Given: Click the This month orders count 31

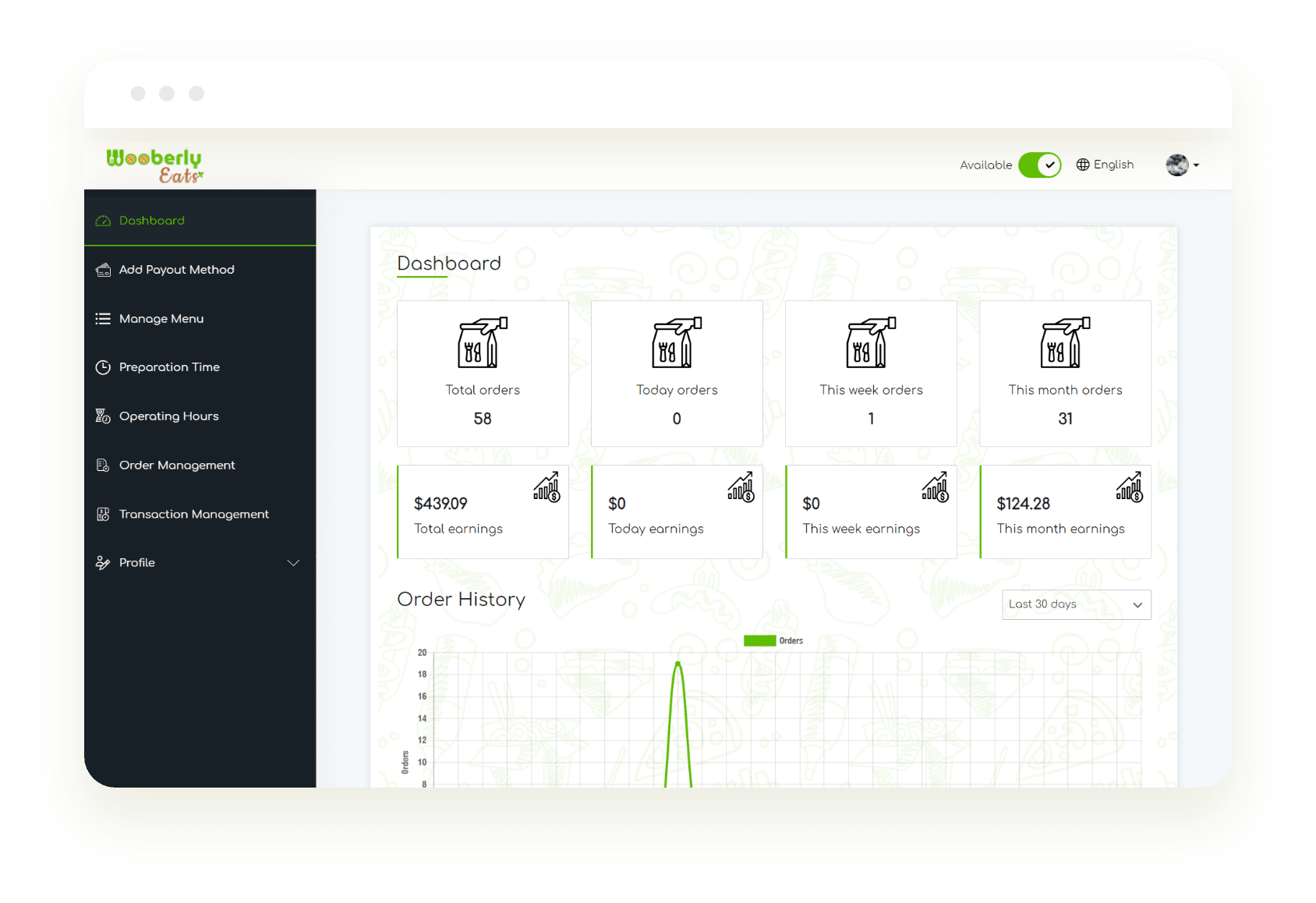Looking at the screenshot, I should [x=1065, y=419].
